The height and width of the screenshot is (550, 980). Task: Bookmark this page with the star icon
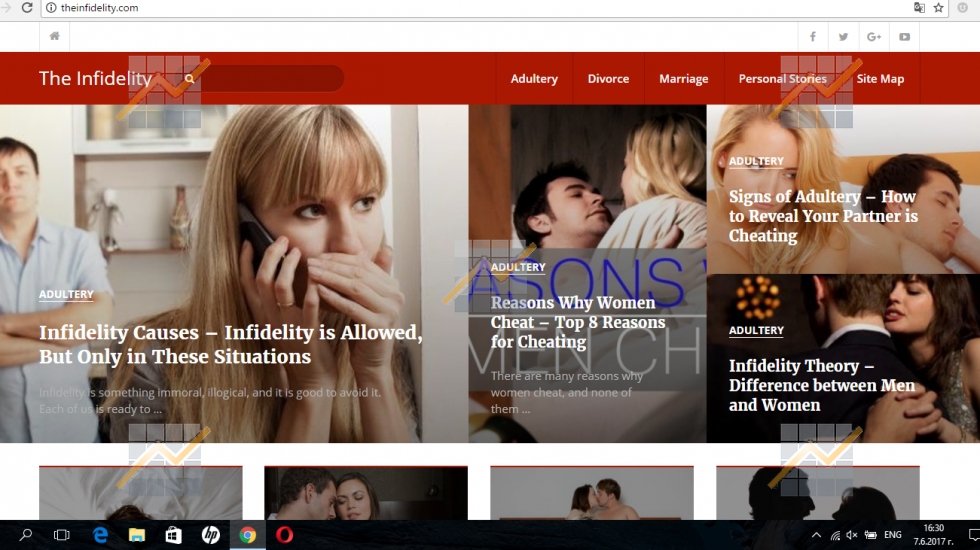pyautogui.click(x=938, y=8)
